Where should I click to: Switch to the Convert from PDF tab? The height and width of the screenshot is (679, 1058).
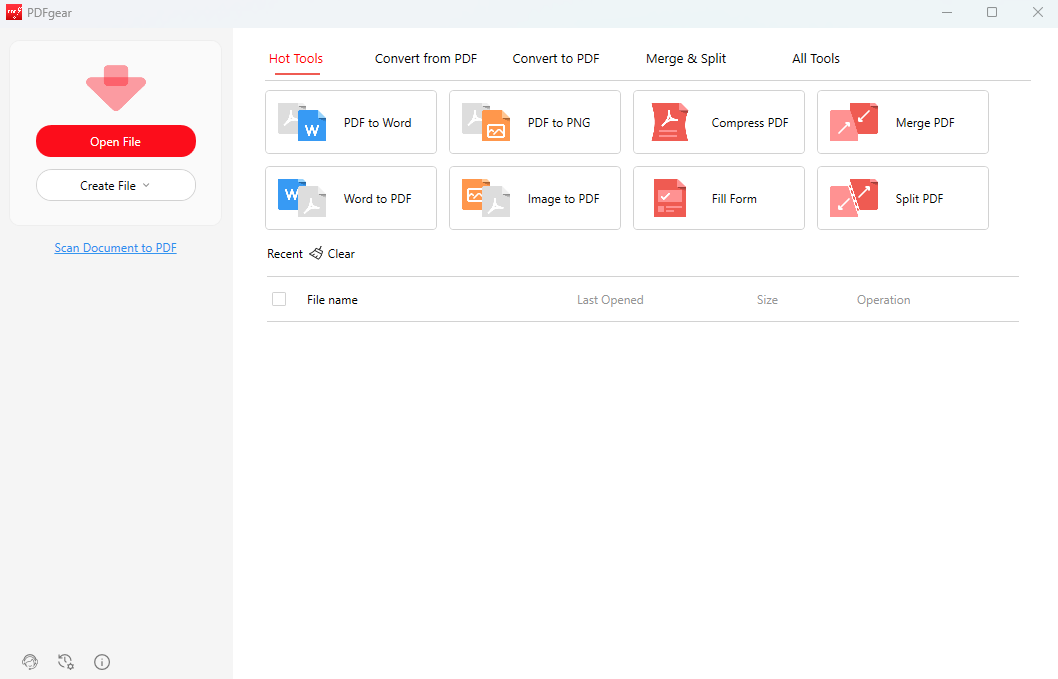click(x=426, y=59)
